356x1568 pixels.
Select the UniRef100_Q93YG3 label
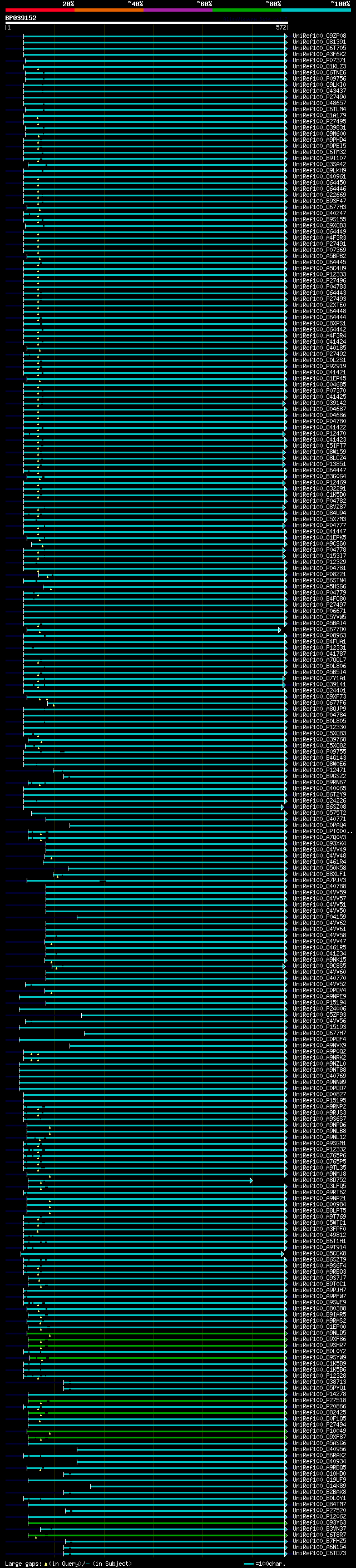(319, 1522)
